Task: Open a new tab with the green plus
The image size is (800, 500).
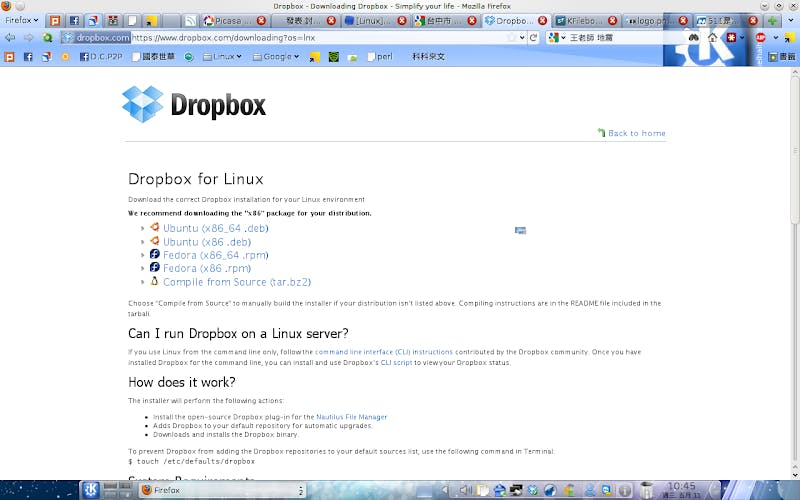Action: click(772, 21)
